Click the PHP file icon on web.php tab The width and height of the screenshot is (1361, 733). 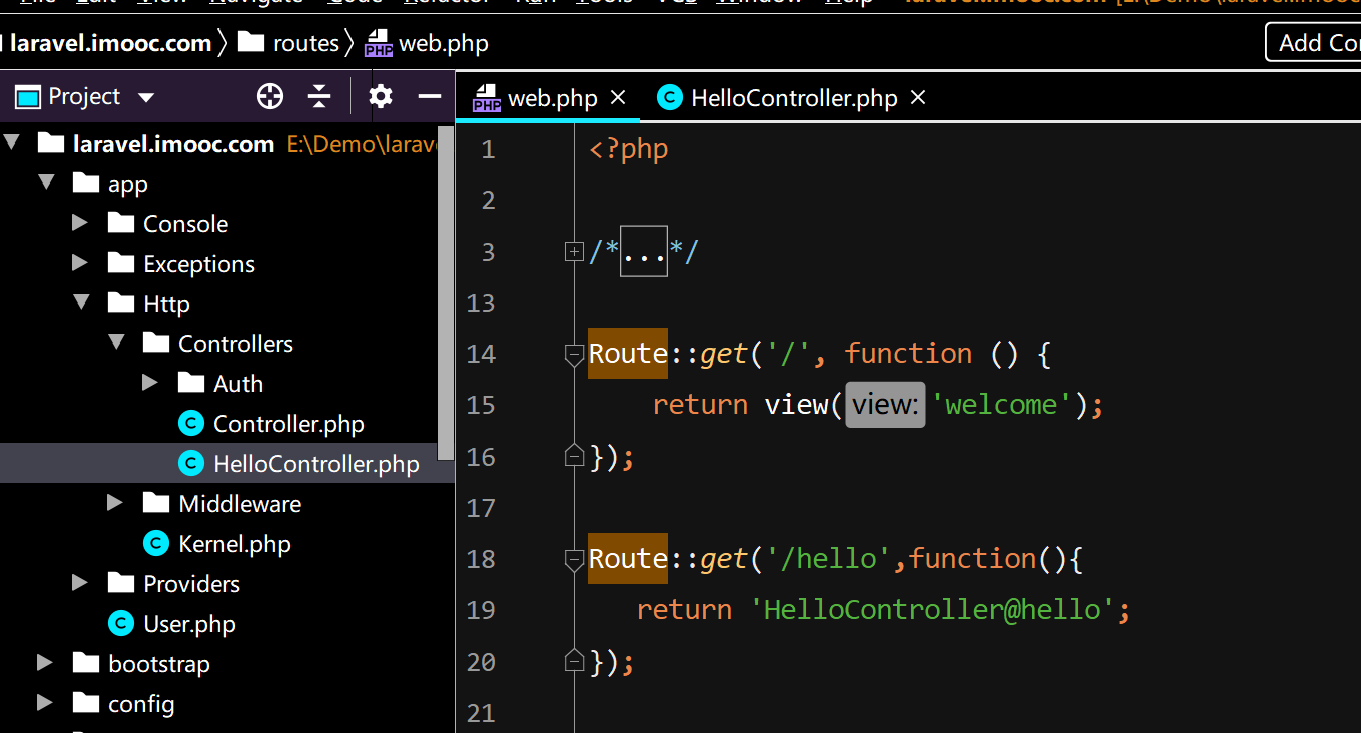[x=487, y=98]
